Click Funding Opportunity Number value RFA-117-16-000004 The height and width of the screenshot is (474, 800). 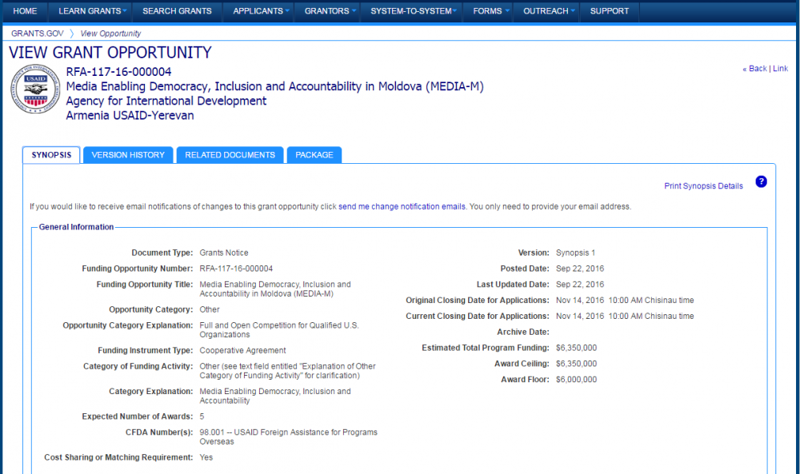click(x=236, y=268)
